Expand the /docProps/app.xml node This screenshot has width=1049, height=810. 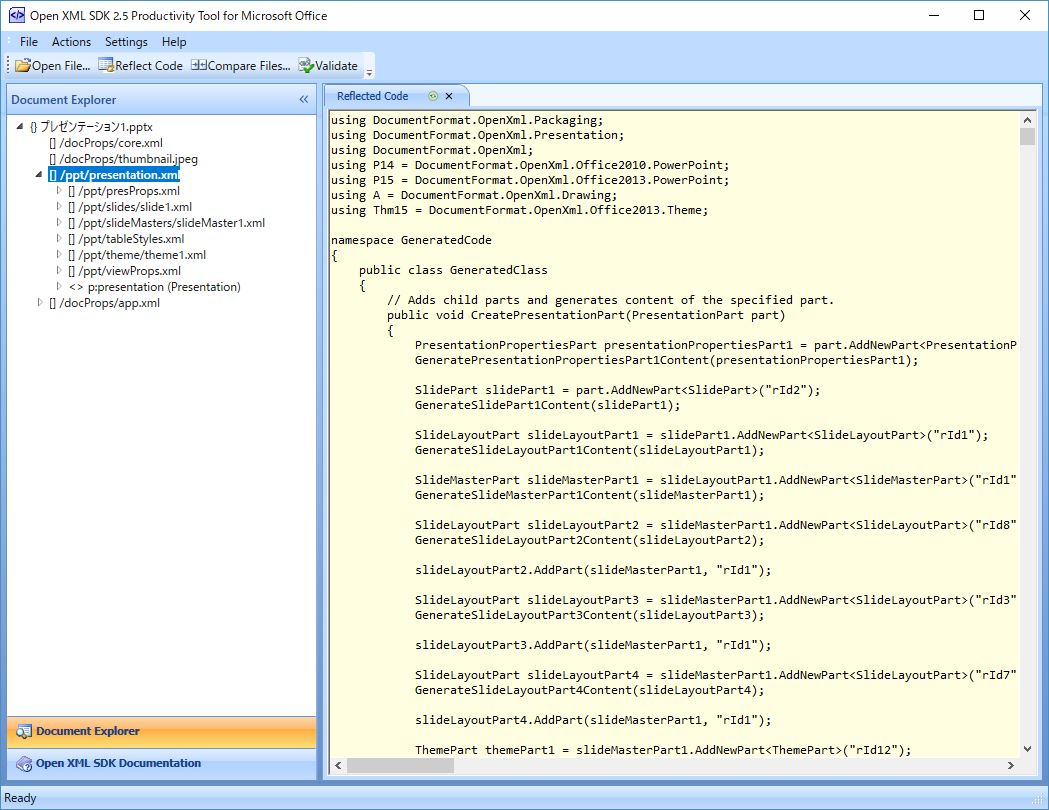click(40, 303)
